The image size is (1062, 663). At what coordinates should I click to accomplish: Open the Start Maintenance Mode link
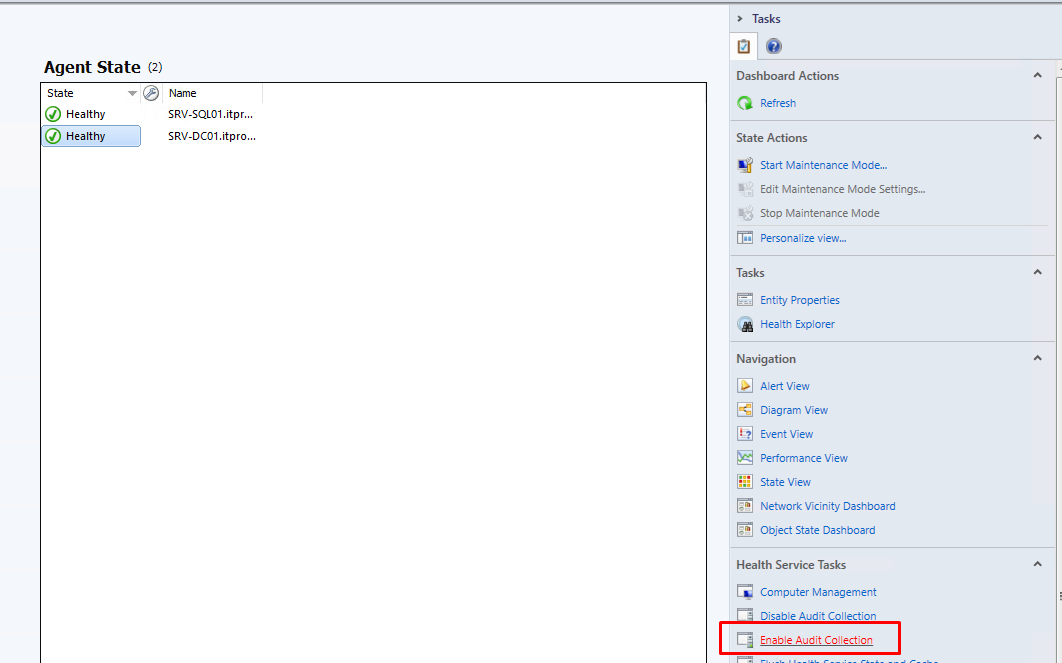point(823,165)
